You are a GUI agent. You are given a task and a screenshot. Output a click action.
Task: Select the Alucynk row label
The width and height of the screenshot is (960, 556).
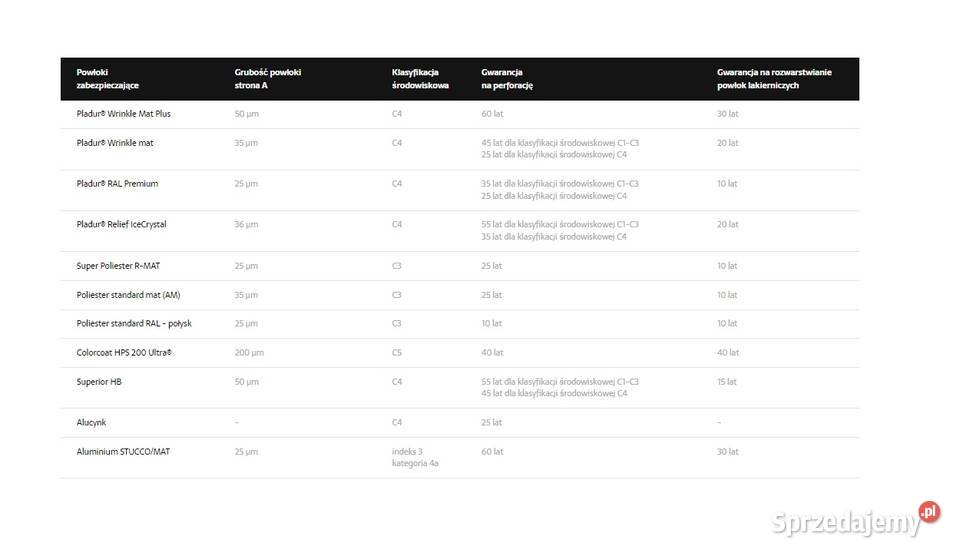[91, 423]
